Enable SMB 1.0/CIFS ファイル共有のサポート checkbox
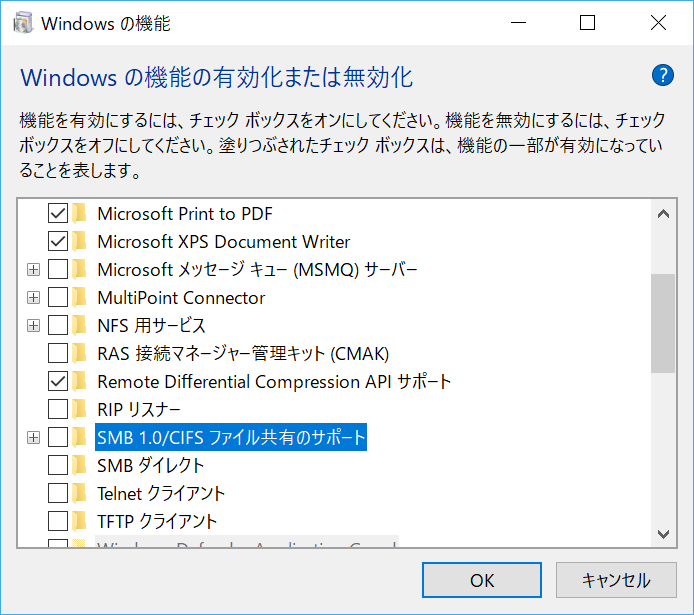Image resolution: width=694 pixels, height=615 pixels. (58, 438)
